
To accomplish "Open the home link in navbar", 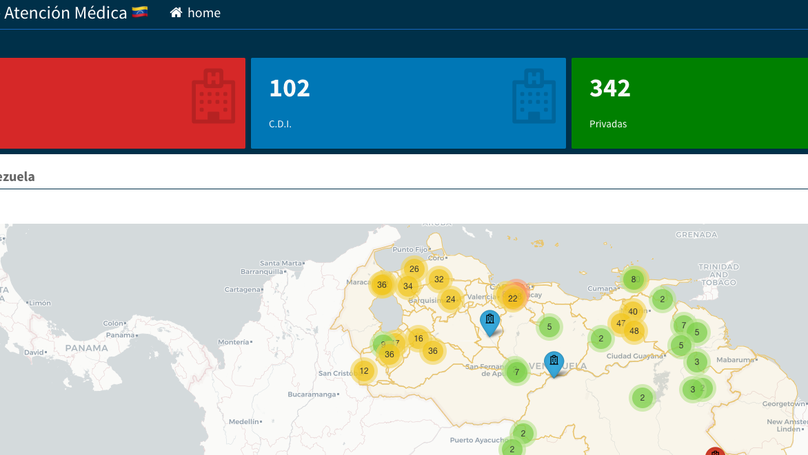I will tap(195, 12).
